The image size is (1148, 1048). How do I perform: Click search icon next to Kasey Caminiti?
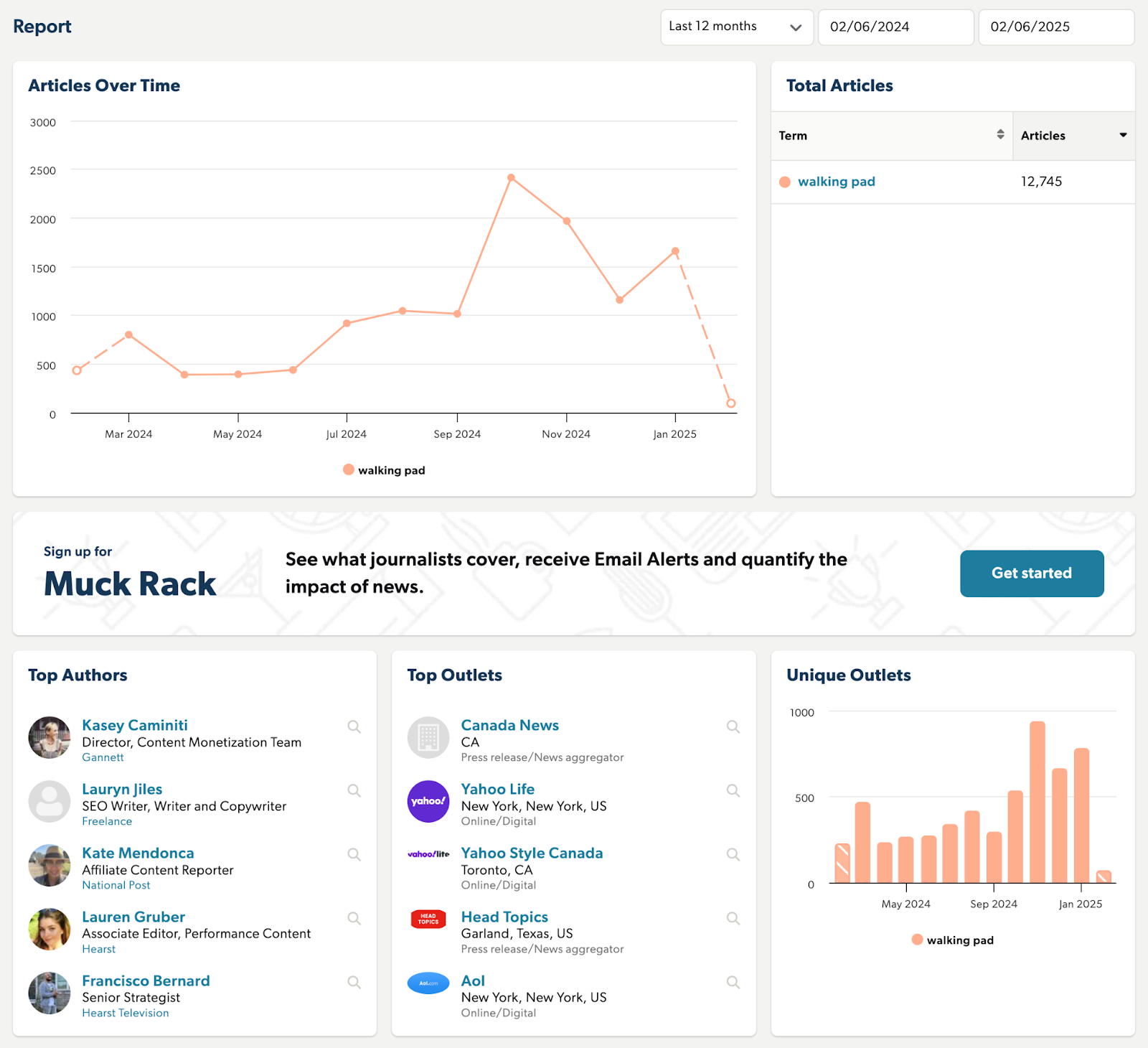[x=354, y=726]
